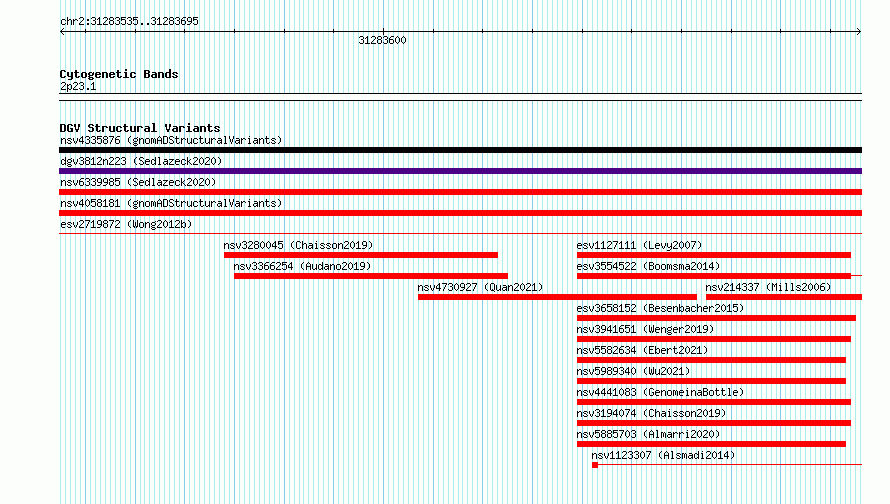Click the red nsv6339985 variant bar
Image resolution: width=890 pixels, height=504 pixels.
pos(460,192)
